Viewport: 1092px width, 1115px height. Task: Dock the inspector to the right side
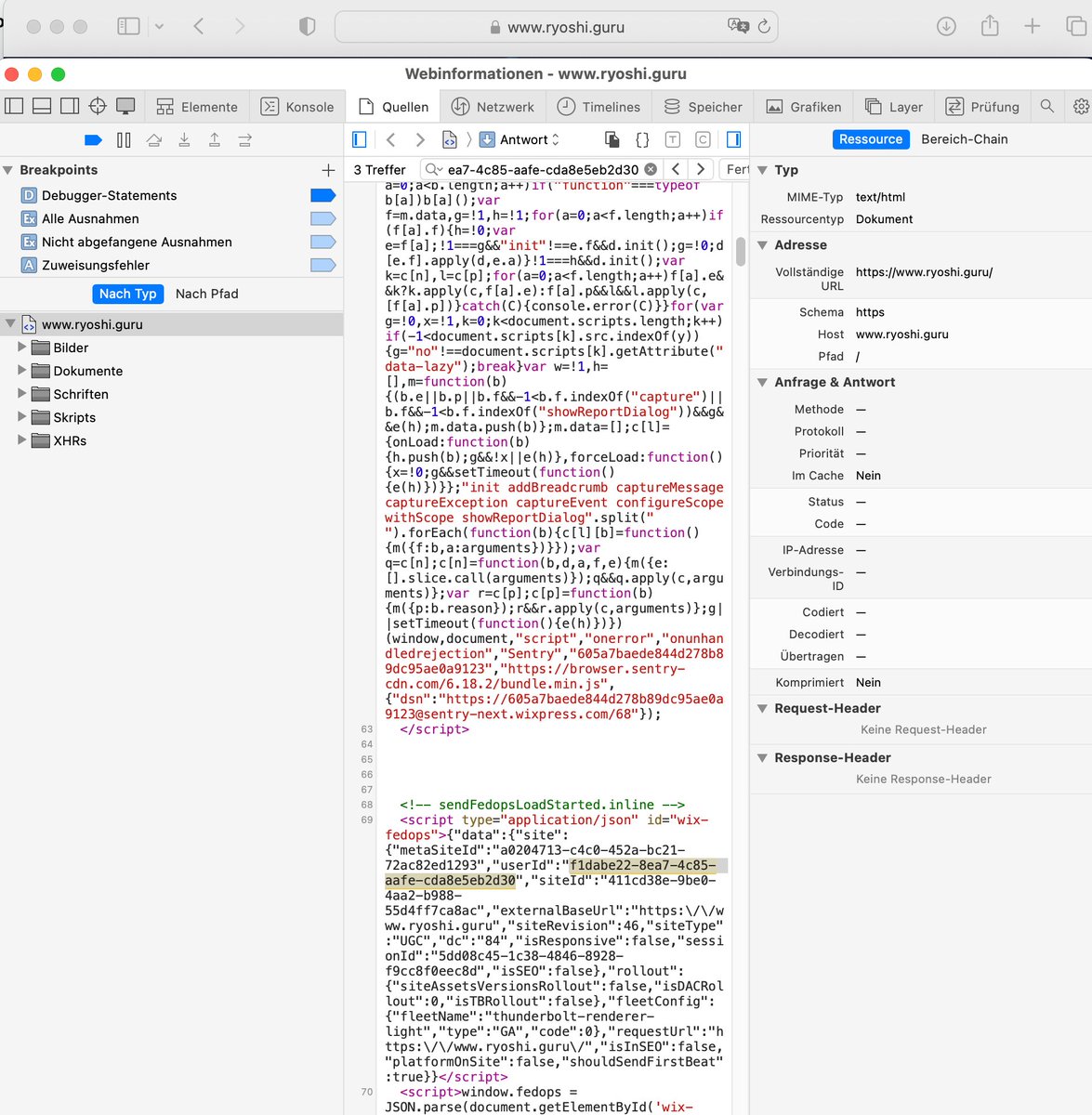pyautogui.click(x=70, y=107)
